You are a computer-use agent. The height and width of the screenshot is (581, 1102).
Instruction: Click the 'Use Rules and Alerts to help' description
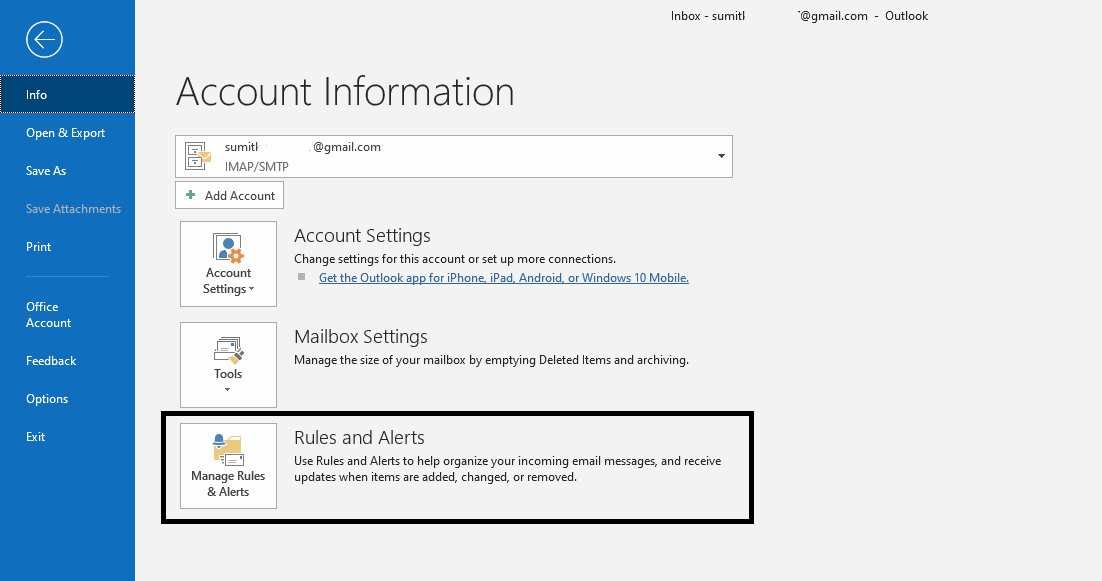(x=507, y=469)
